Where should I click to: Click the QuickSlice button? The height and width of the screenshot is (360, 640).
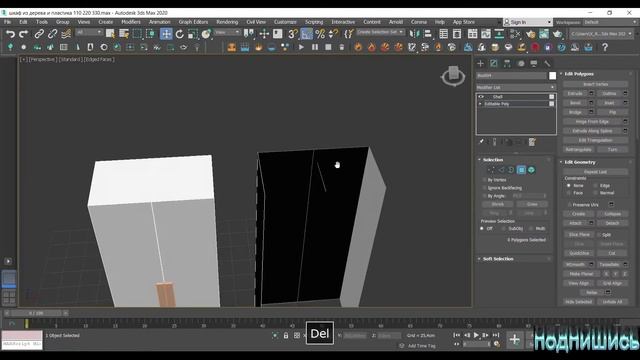[579, 253]
